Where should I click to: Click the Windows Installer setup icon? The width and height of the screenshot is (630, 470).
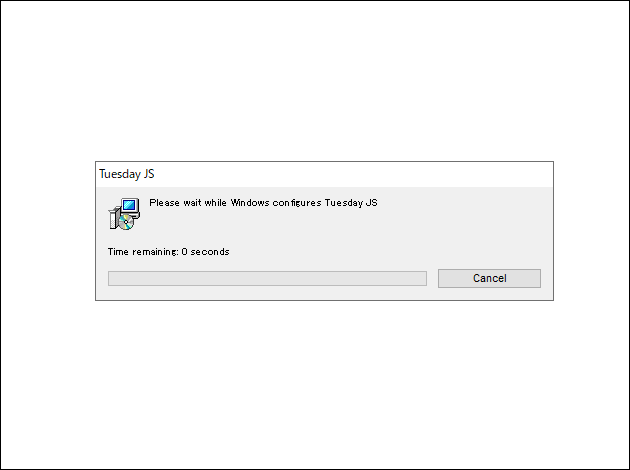point(124,214)
